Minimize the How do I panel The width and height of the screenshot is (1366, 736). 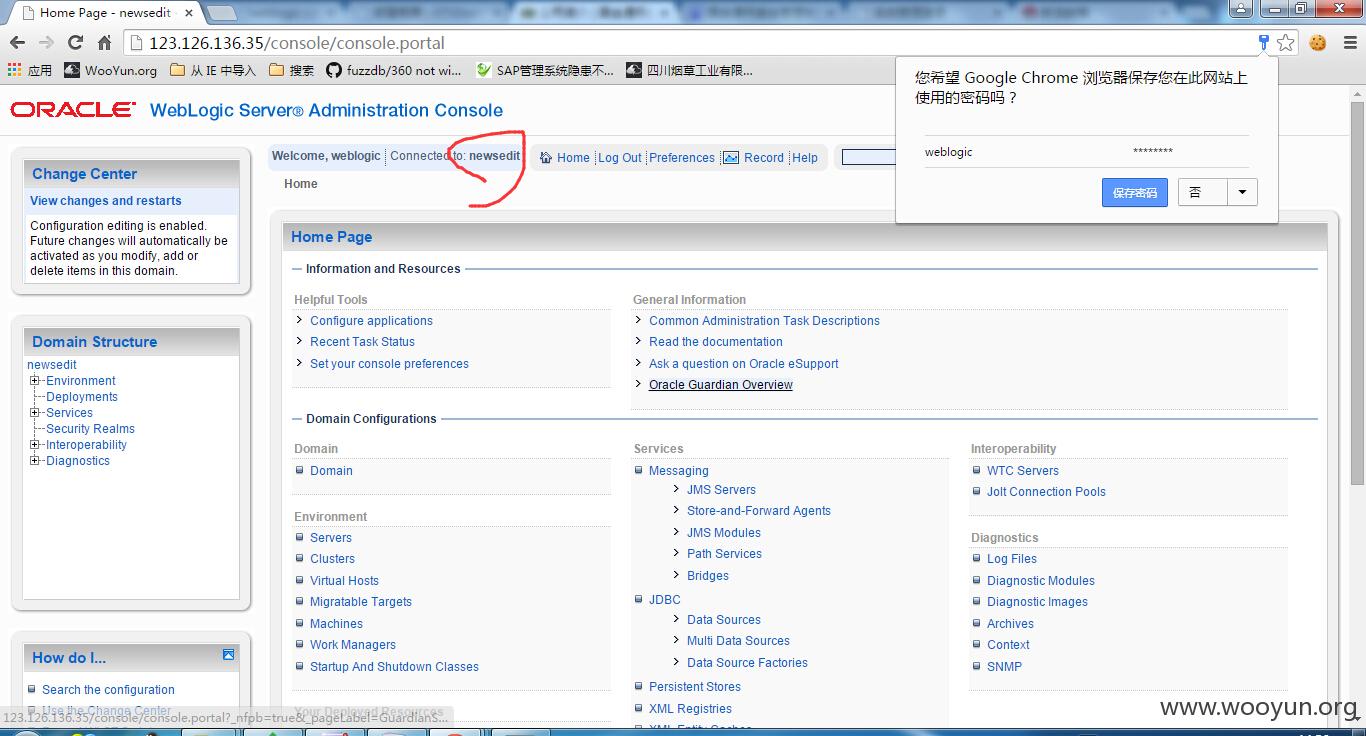coord(228,655)
